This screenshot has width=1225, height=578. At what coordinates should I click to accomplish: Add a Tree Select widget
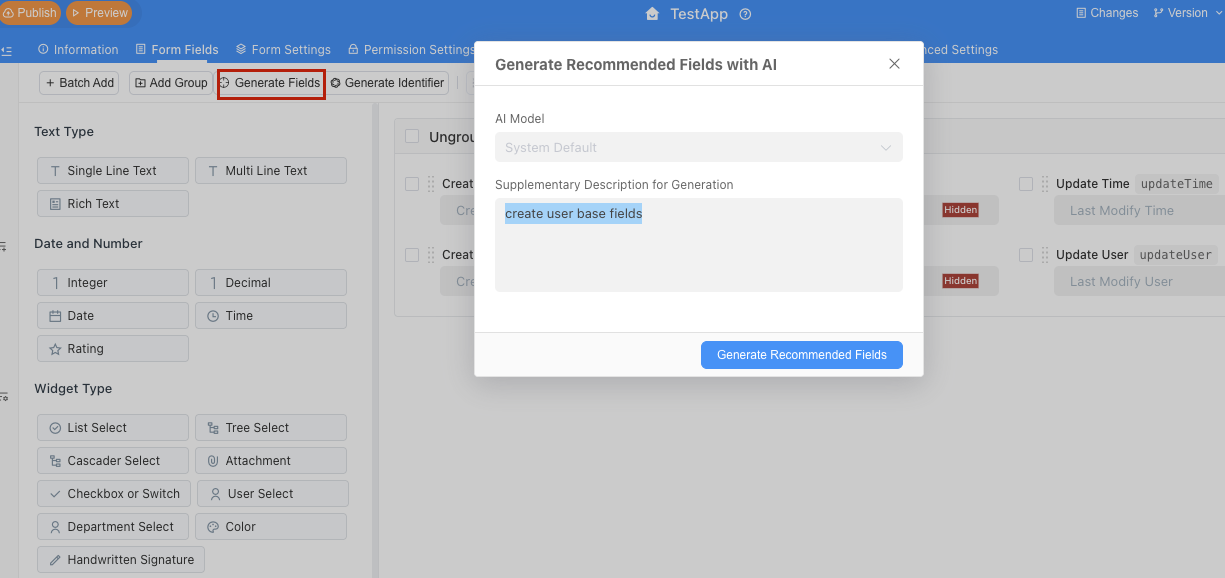pos(270,428)
